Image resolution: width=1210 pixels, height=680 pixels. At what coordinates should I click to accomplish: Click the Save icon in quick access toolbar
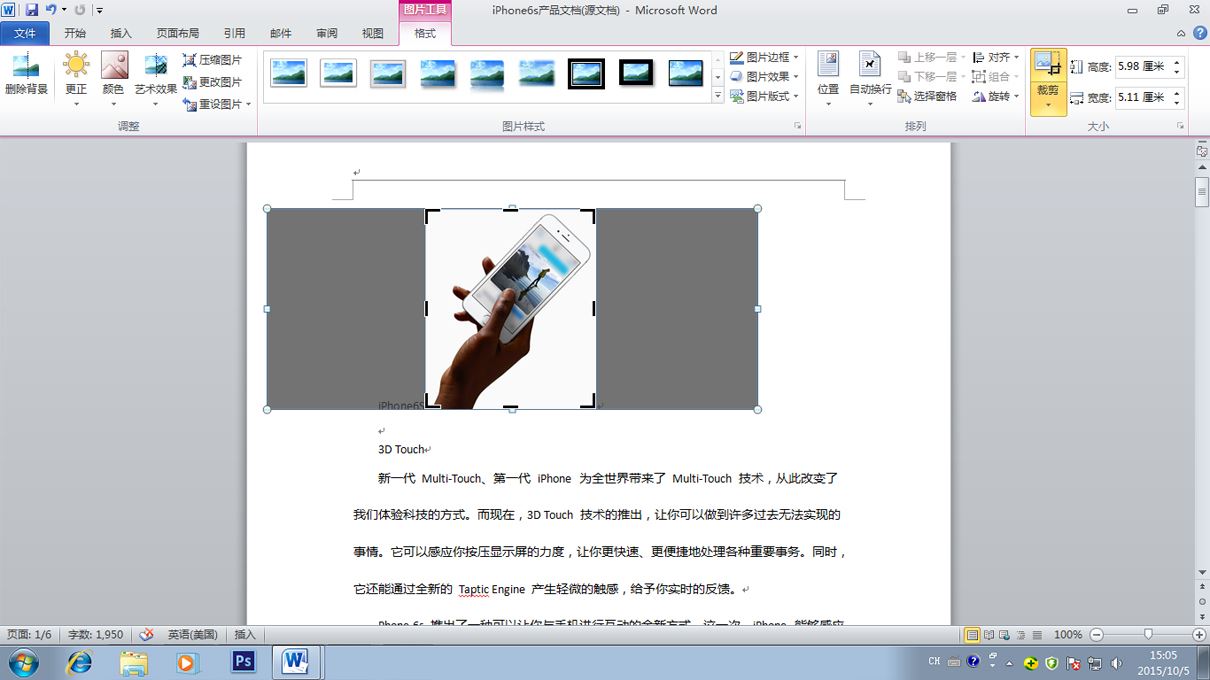click(31, 10)
